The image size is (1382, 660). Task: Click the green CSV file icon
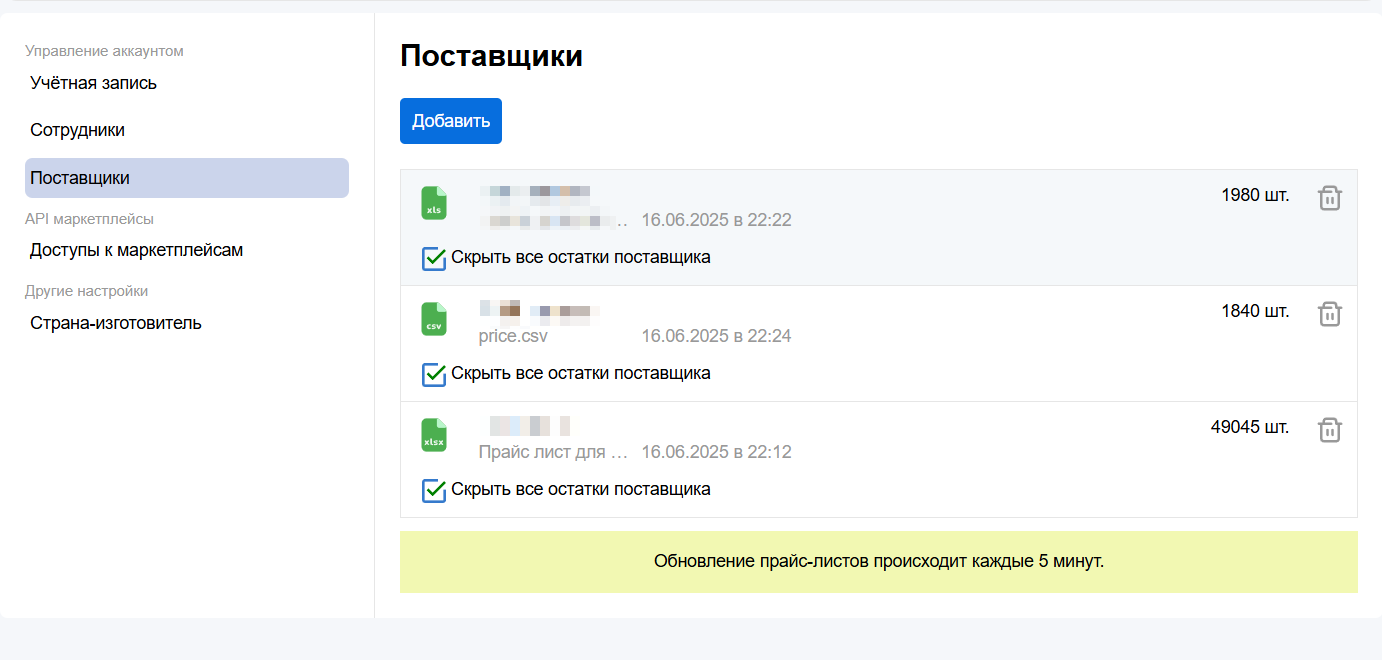(434, 319)
